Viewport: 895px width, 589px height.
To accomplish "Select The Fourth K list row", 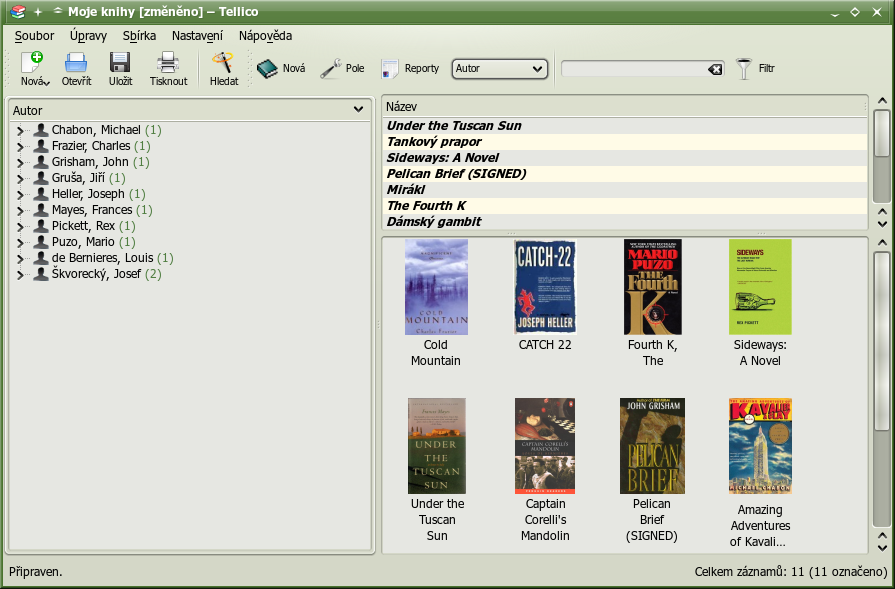I will point(625,205).
